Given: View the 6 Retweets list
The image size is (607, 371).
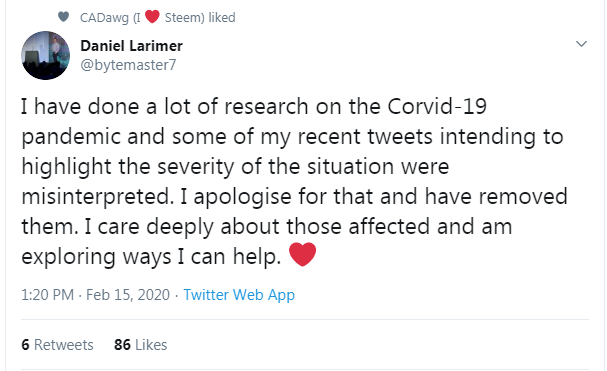Looking at the screenshot, I should pos(57,345).
